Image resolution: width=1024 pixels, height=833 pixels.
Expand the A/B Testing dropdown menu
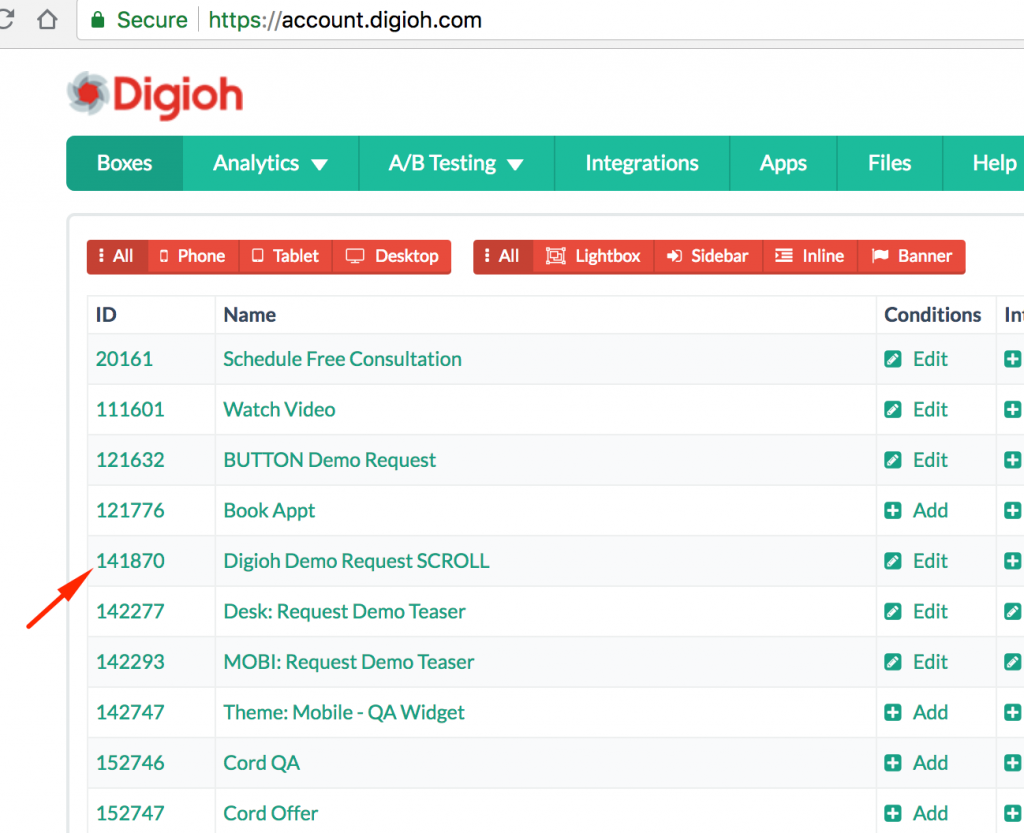coord(456,163)
